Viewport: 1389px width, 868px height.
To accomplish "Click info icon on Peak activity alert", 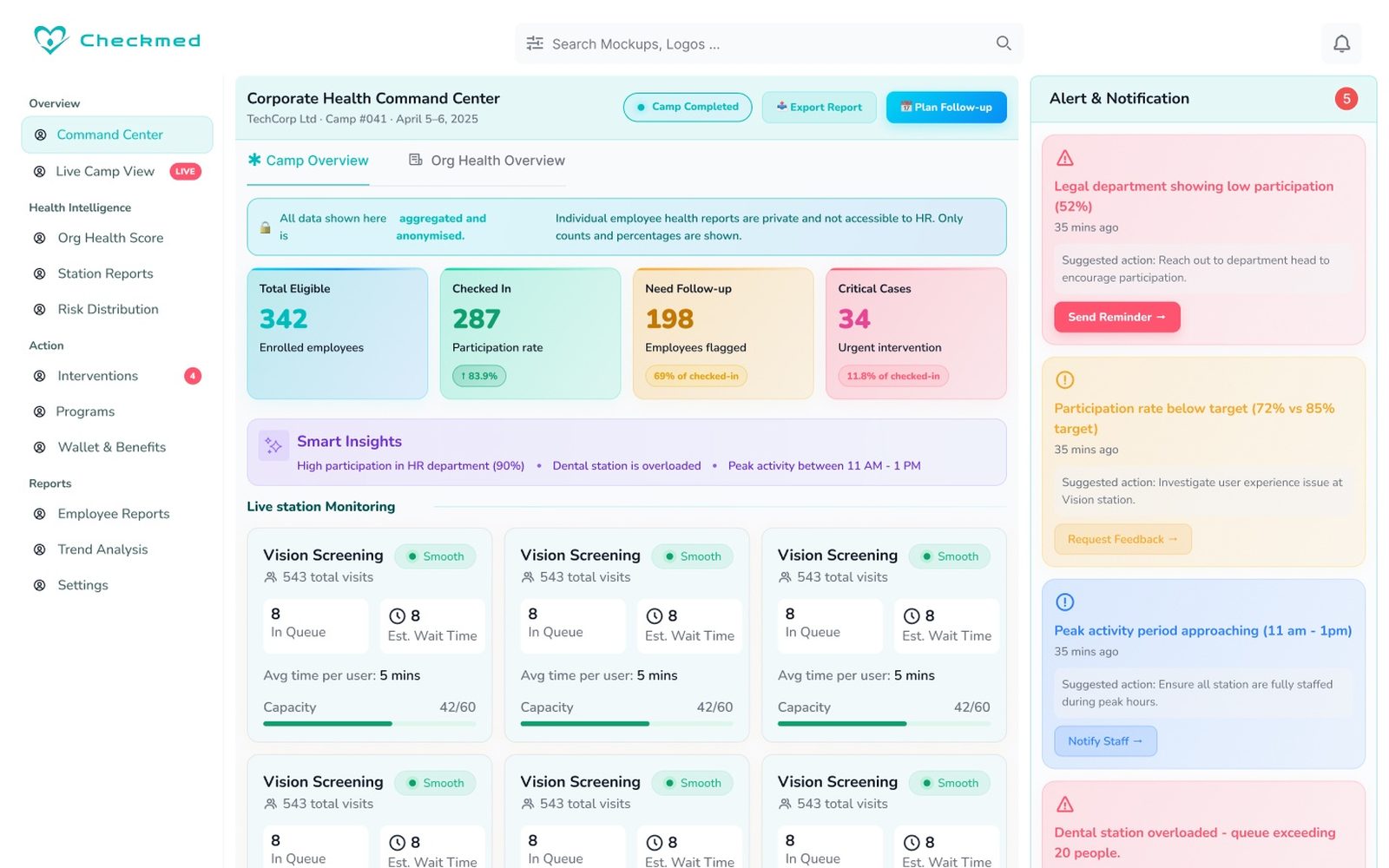I will tap(1064, 602).
